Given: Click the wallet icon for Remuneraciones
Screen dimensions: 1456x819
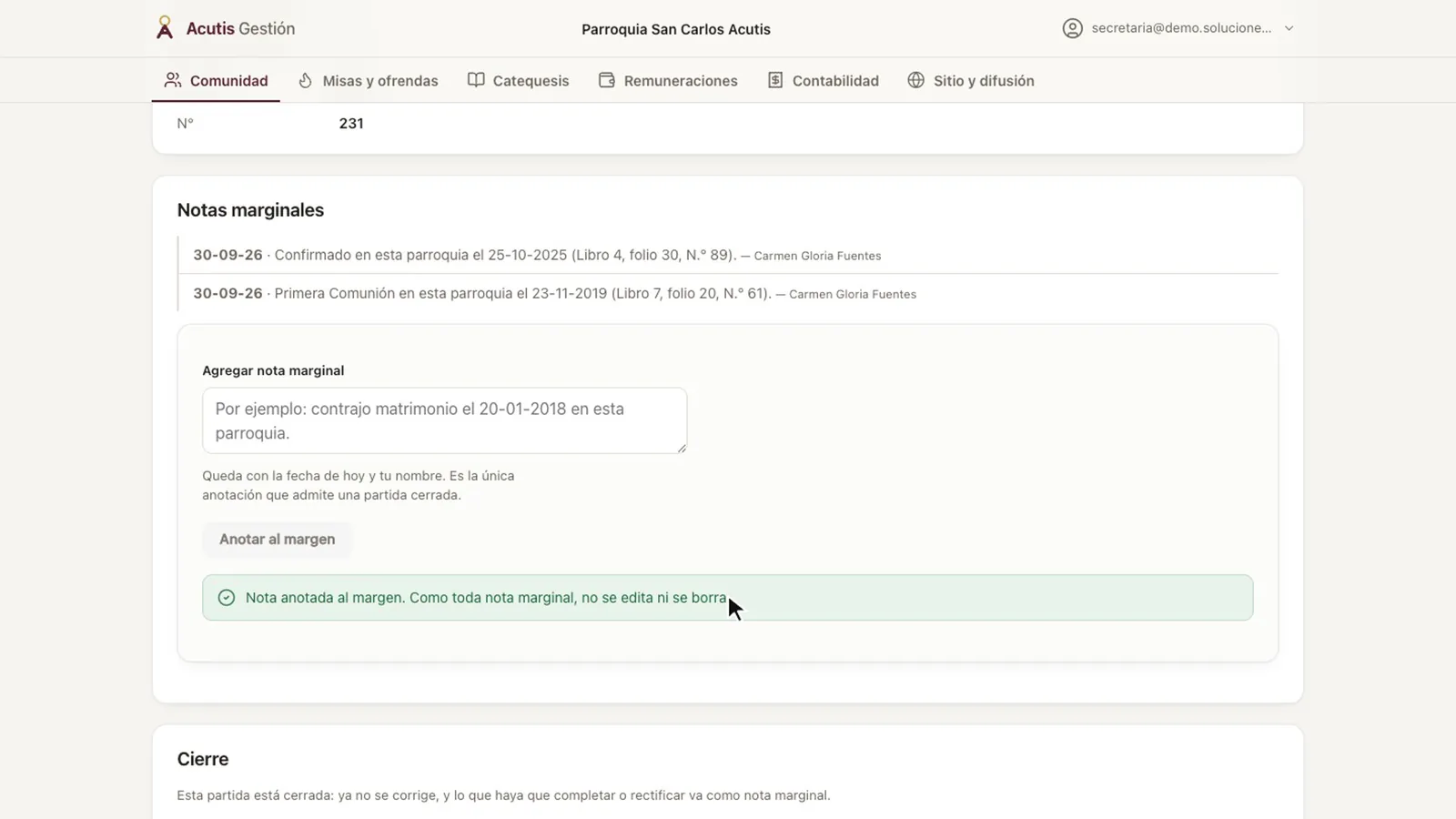Looking at the screenshot, I should [607, 80].
